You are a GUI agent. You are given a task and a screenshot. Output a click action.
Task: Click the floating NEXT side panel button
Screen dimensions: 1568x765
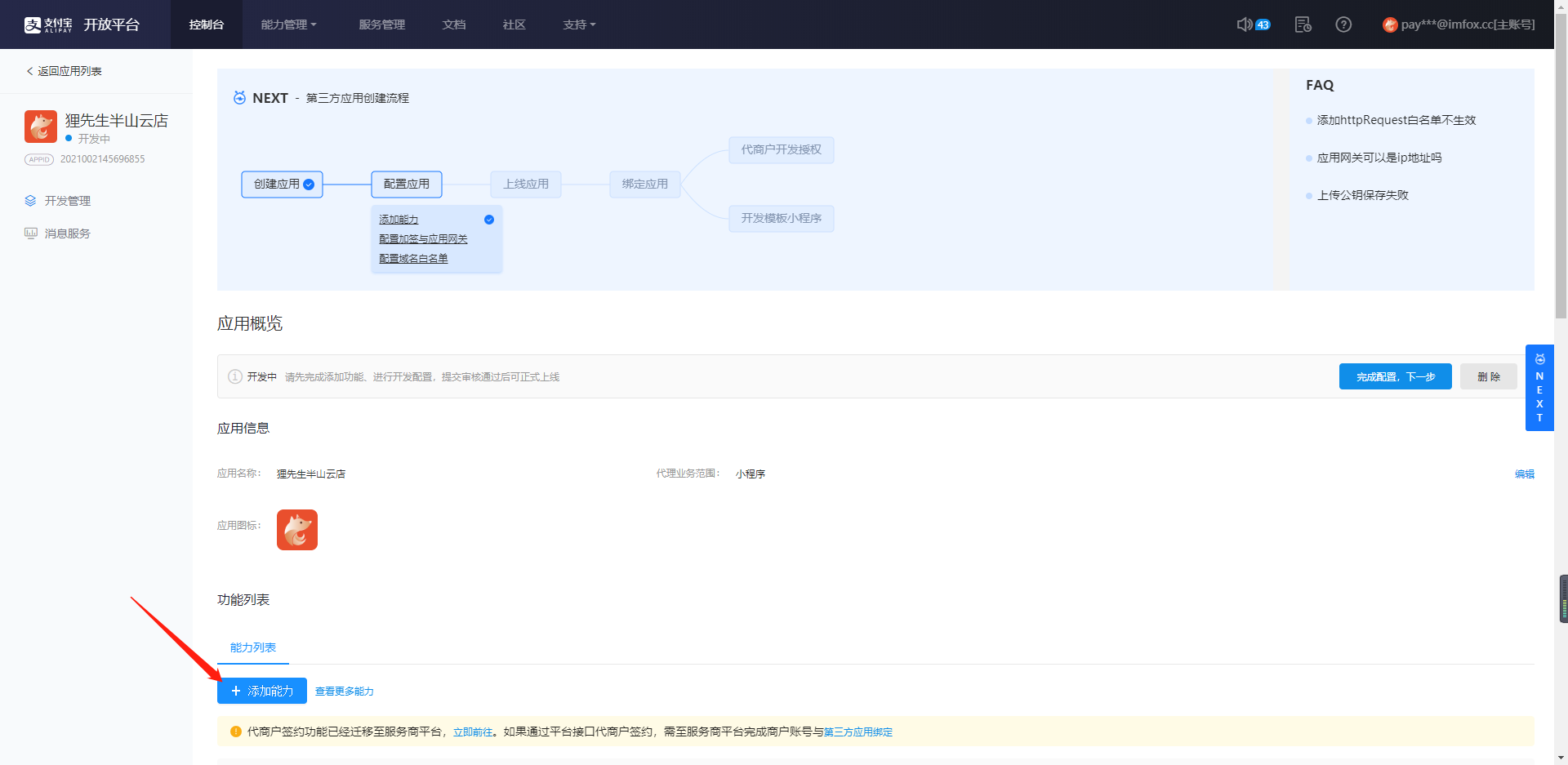tap(1539, 388)
